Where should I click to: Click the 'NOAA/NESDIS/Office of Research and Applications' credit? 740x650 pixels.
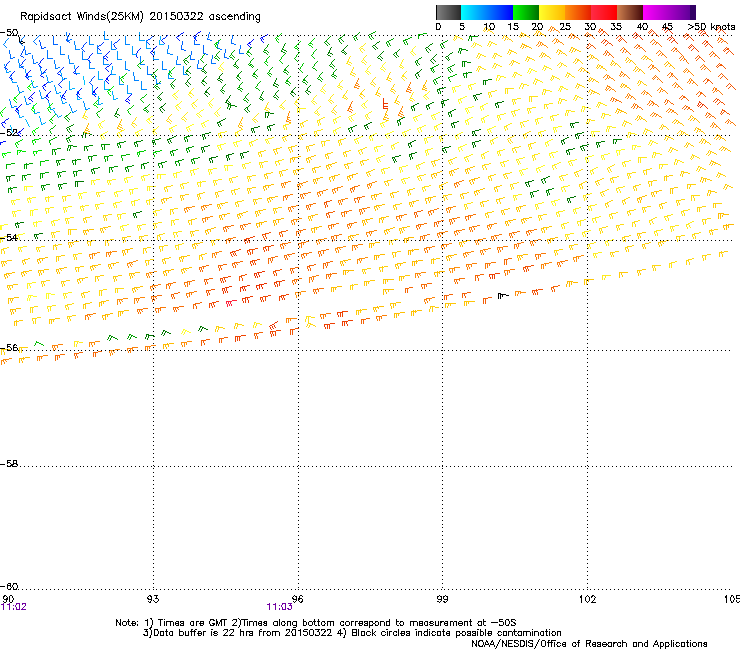coord(589,644)
